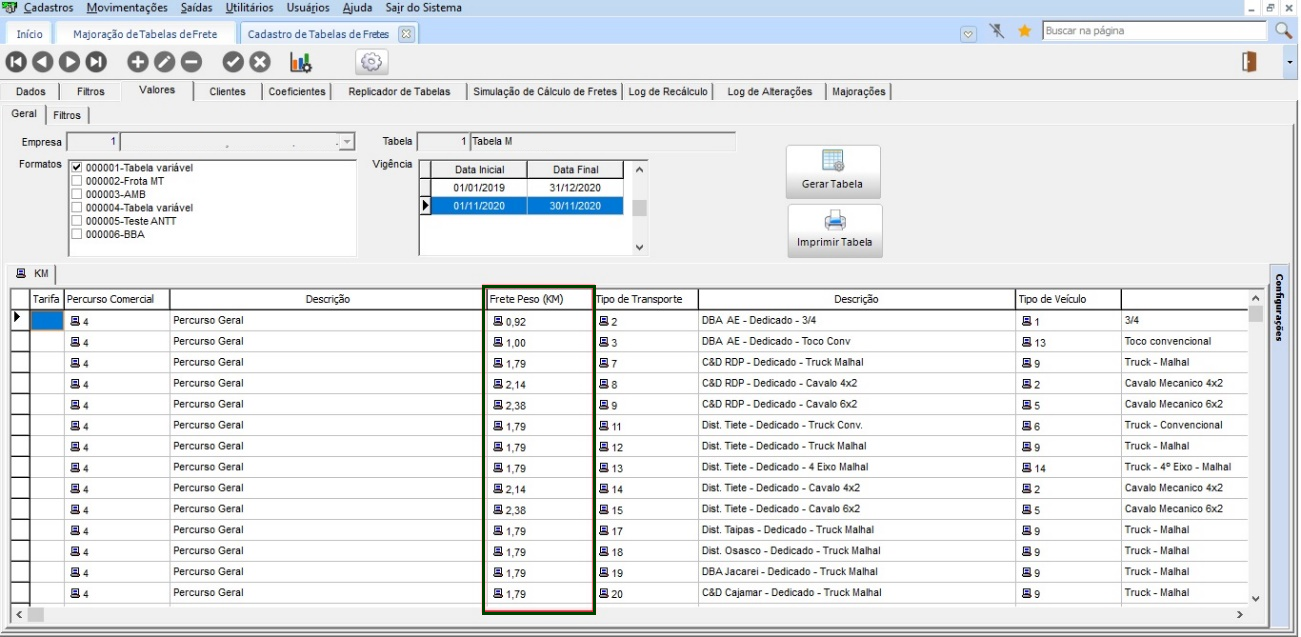Image resolution: width=1301 pixels, height=637 pixels.
Task: Go to the first record button
Action: (x=16, y=62)
